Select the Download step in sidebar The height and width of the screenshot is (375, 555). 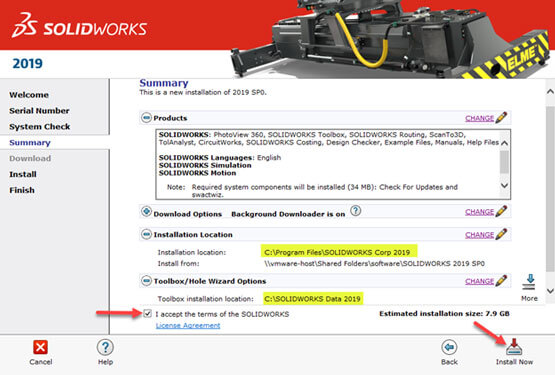tap(30, 158)
